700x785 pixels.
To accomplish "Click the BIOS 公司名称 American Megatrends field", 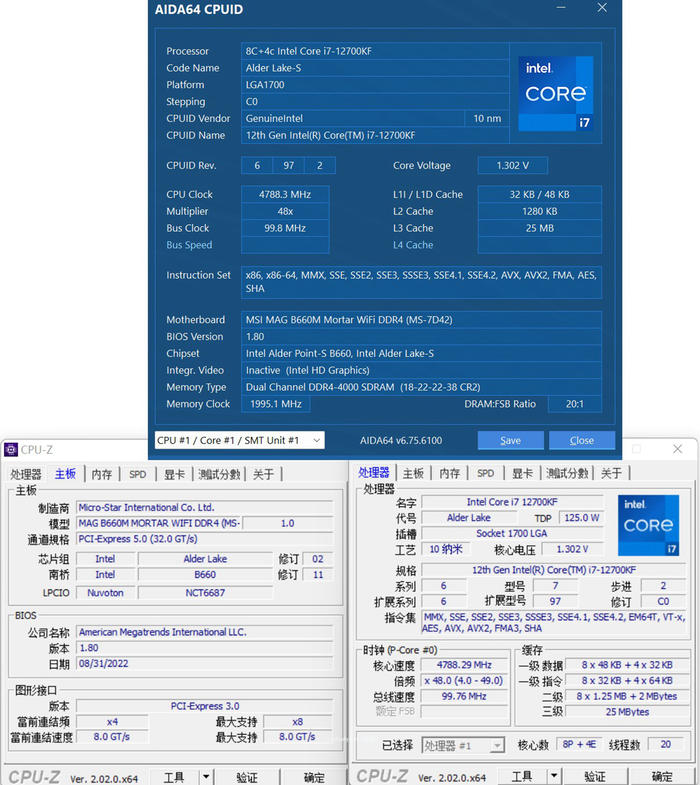I will tap(204, 632).
